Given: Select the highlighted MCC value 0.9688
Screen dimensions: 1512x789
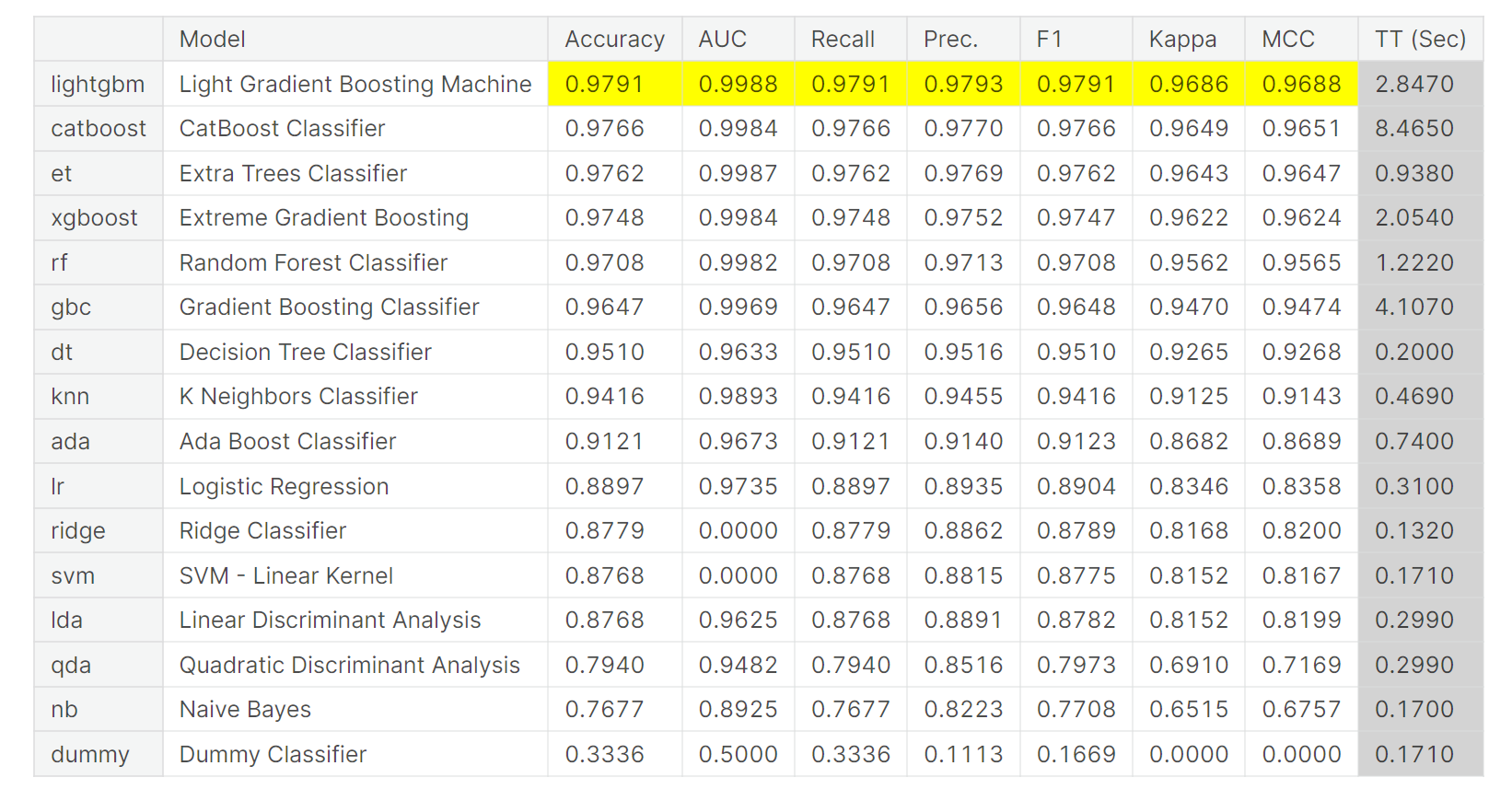Looking at the screenshot, I should click(x=1301, y=85).
